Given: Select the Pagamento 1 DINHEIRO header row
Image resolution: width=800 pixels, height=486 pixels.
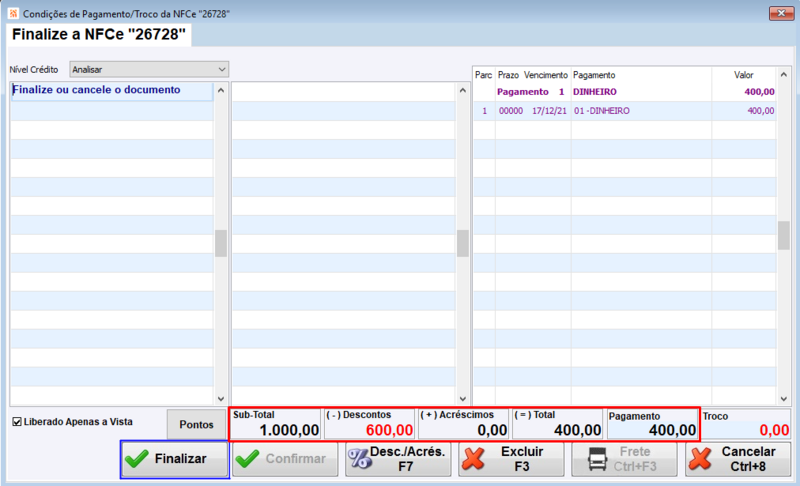Looking at the screenshot, I should (624, 92).
